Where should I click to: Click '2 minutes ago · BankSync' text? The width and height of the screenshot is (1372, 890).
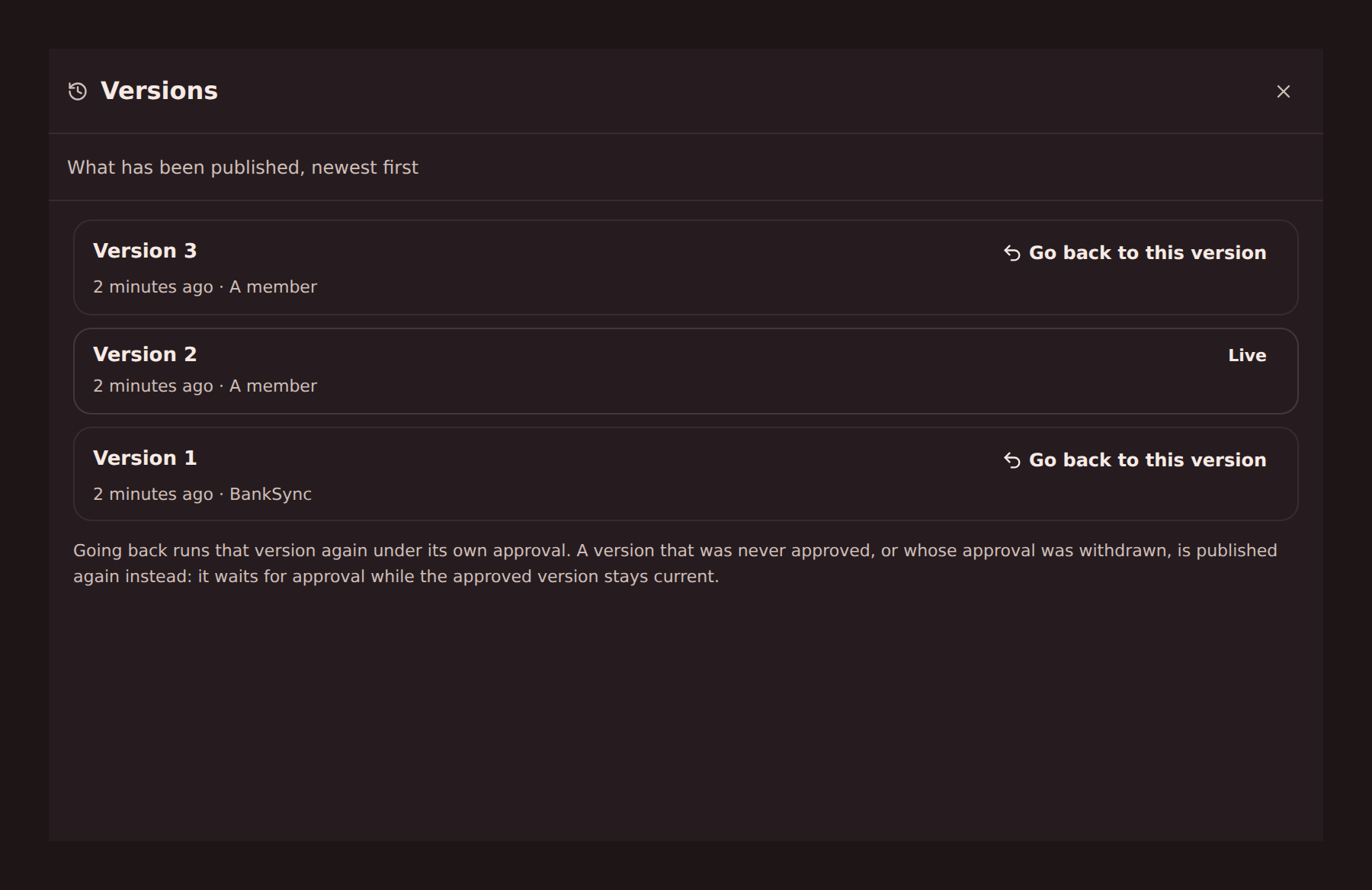pos(202,494)
